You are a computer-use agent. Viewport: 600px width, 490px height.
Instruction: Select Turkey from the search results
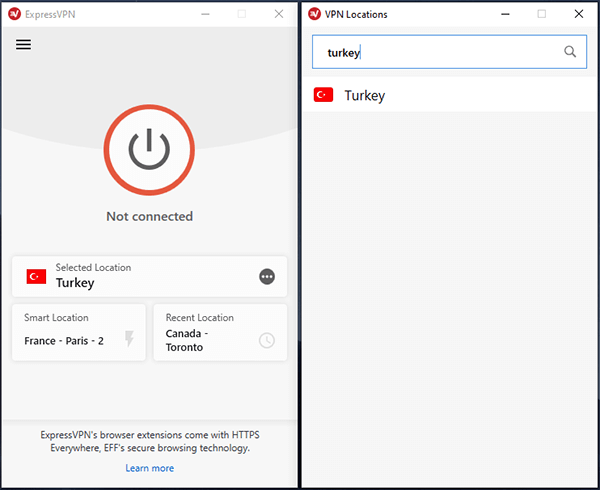click(x=450, y=95)
